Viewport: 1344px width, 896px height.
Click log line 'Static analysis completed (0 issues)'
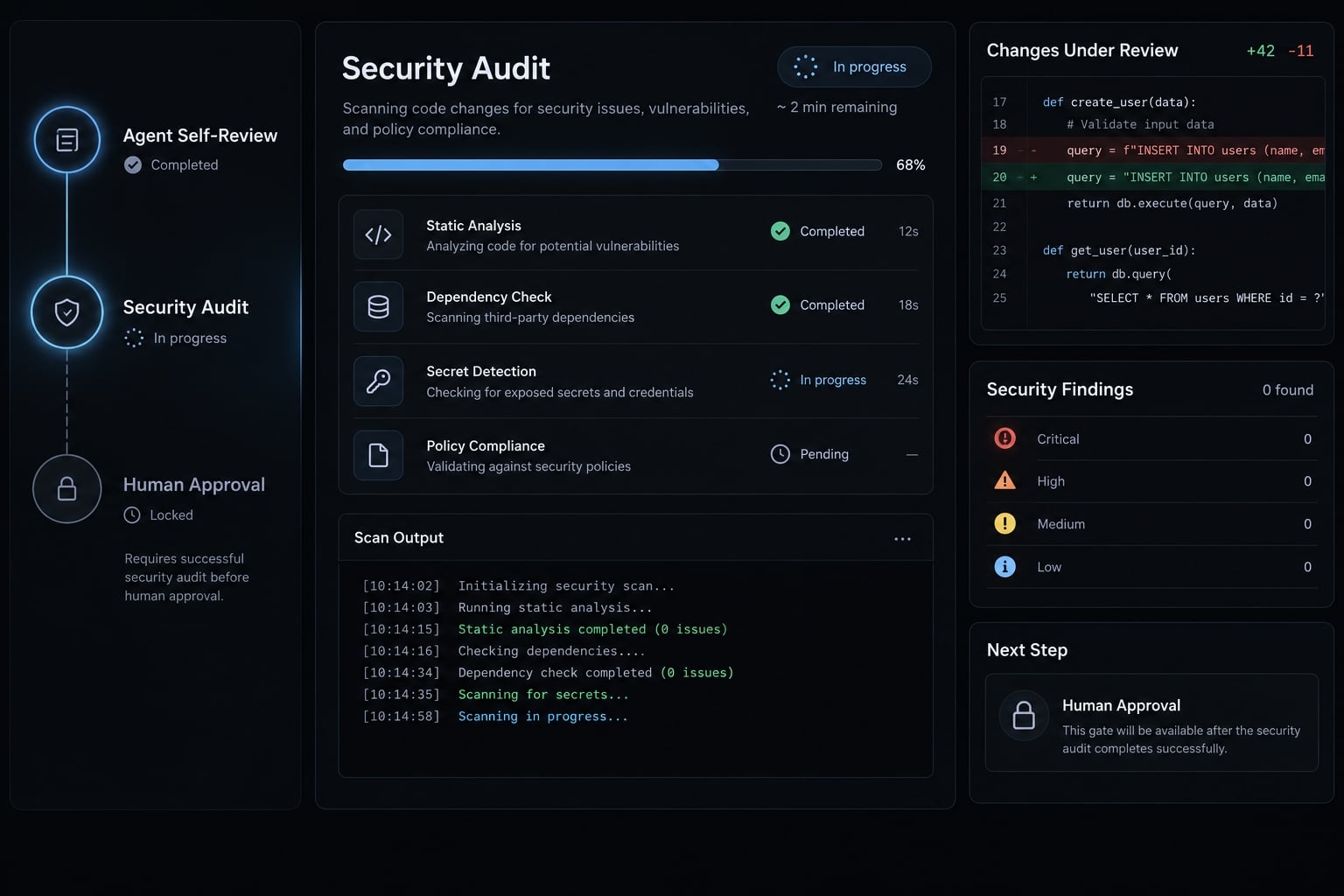coord(592,630)
